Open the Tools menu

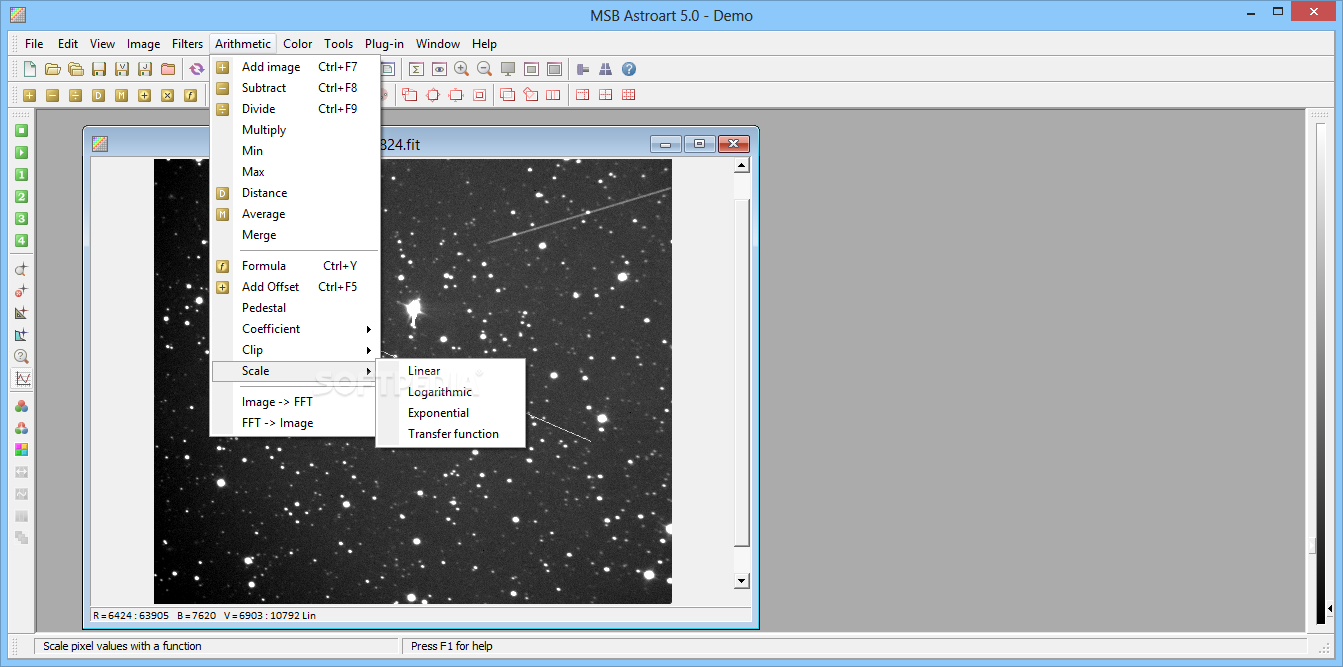(338, 44)
